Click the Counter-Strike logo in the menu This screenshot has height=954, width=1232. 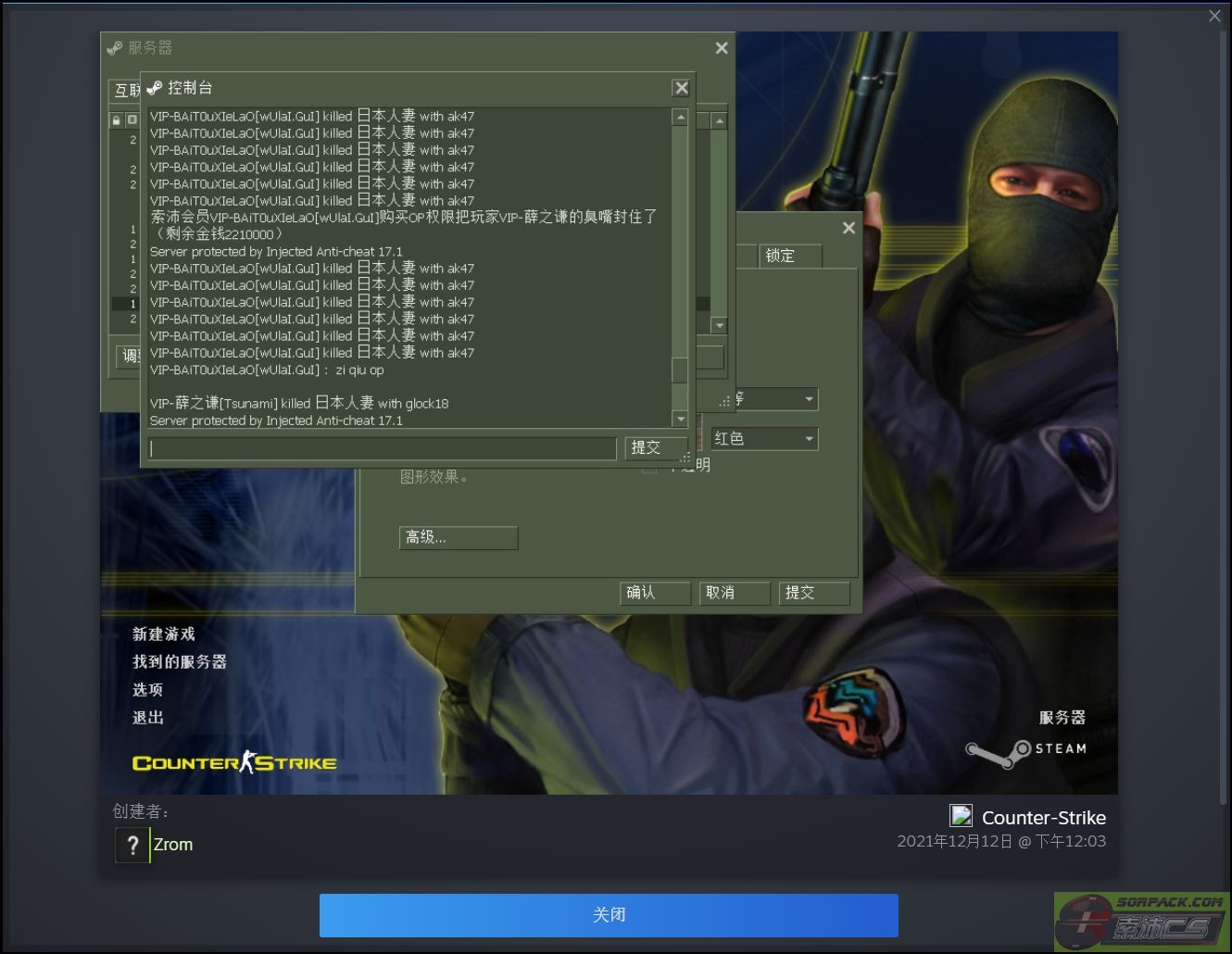pyautogui.click(x=234, y=762)
